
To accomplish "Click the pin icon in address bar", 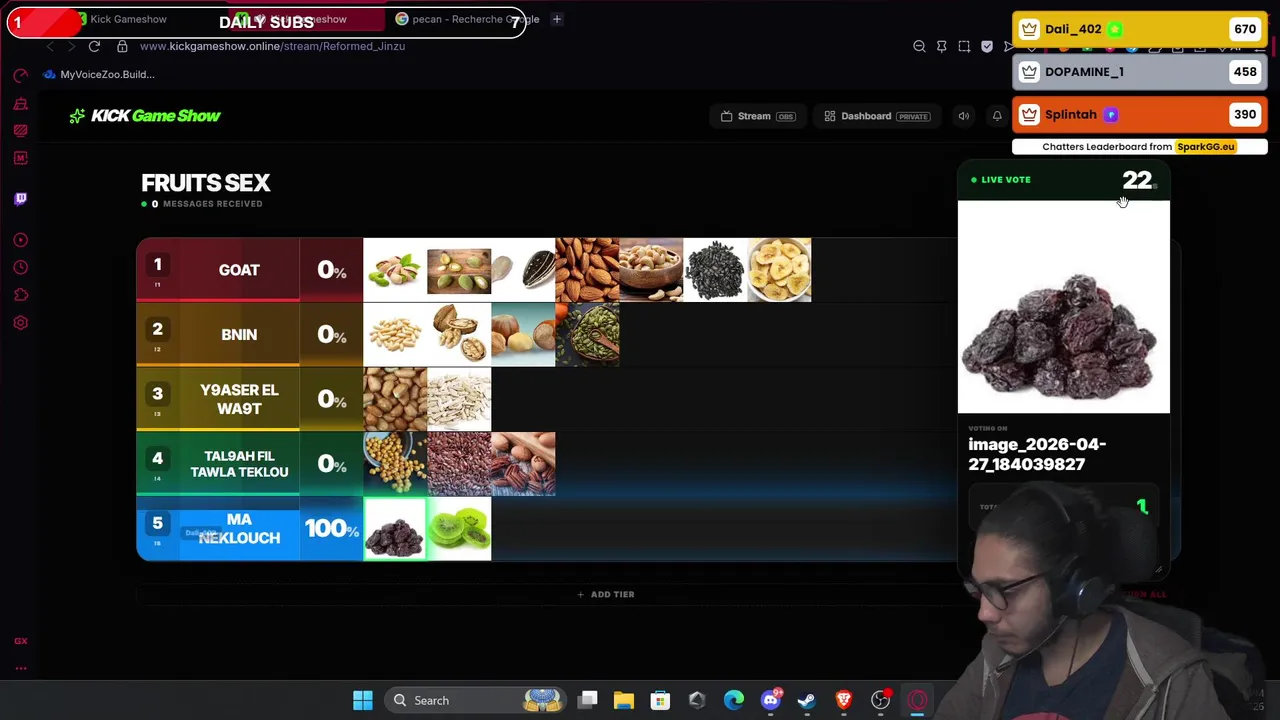I will tap(941, 46).
